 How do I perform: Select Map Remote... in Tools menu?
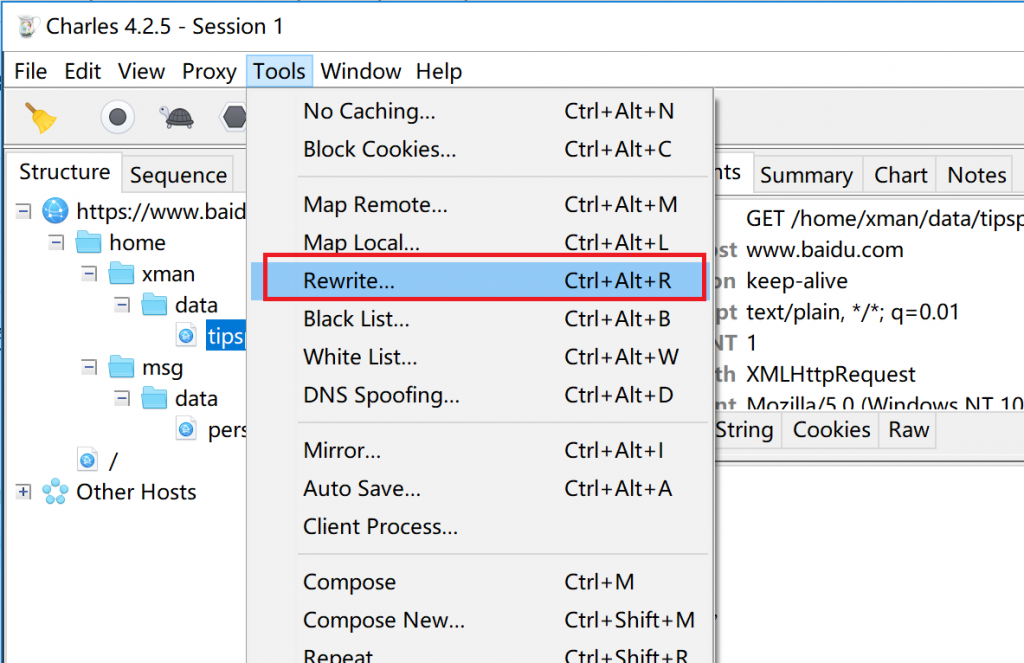482,205
